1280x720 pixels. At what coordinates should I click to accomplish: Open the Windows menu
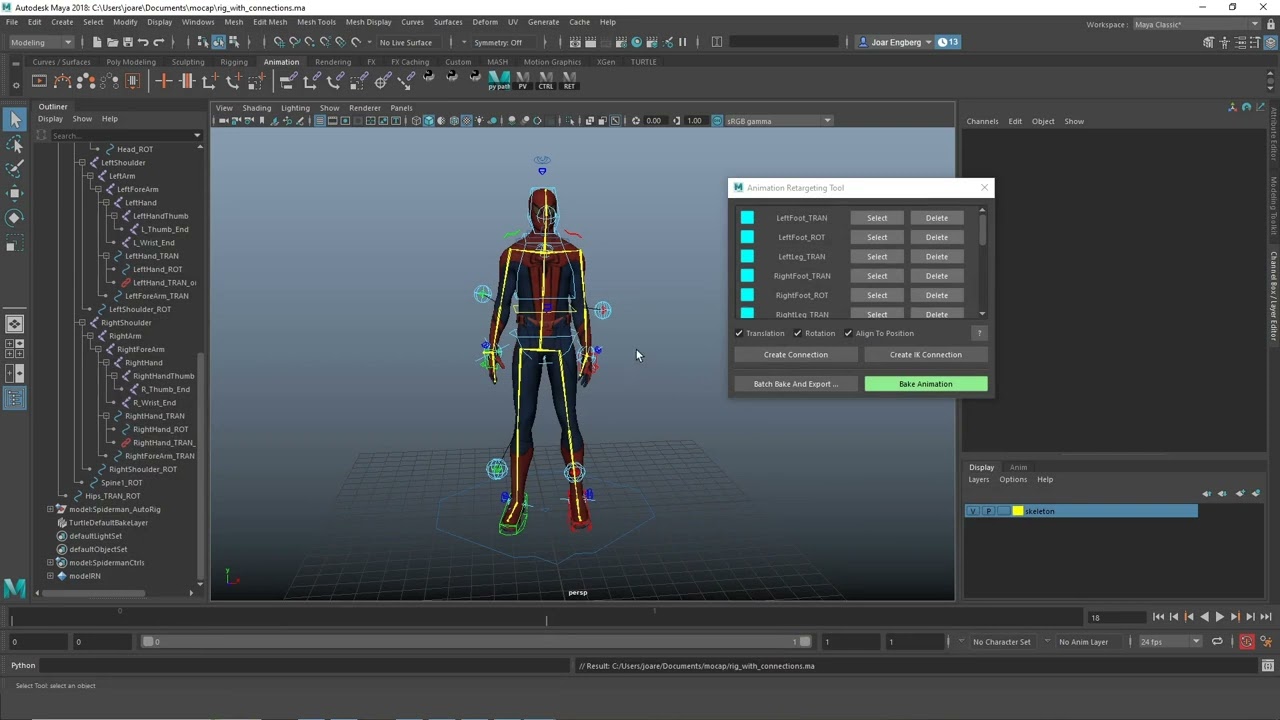tap(198, 22)
